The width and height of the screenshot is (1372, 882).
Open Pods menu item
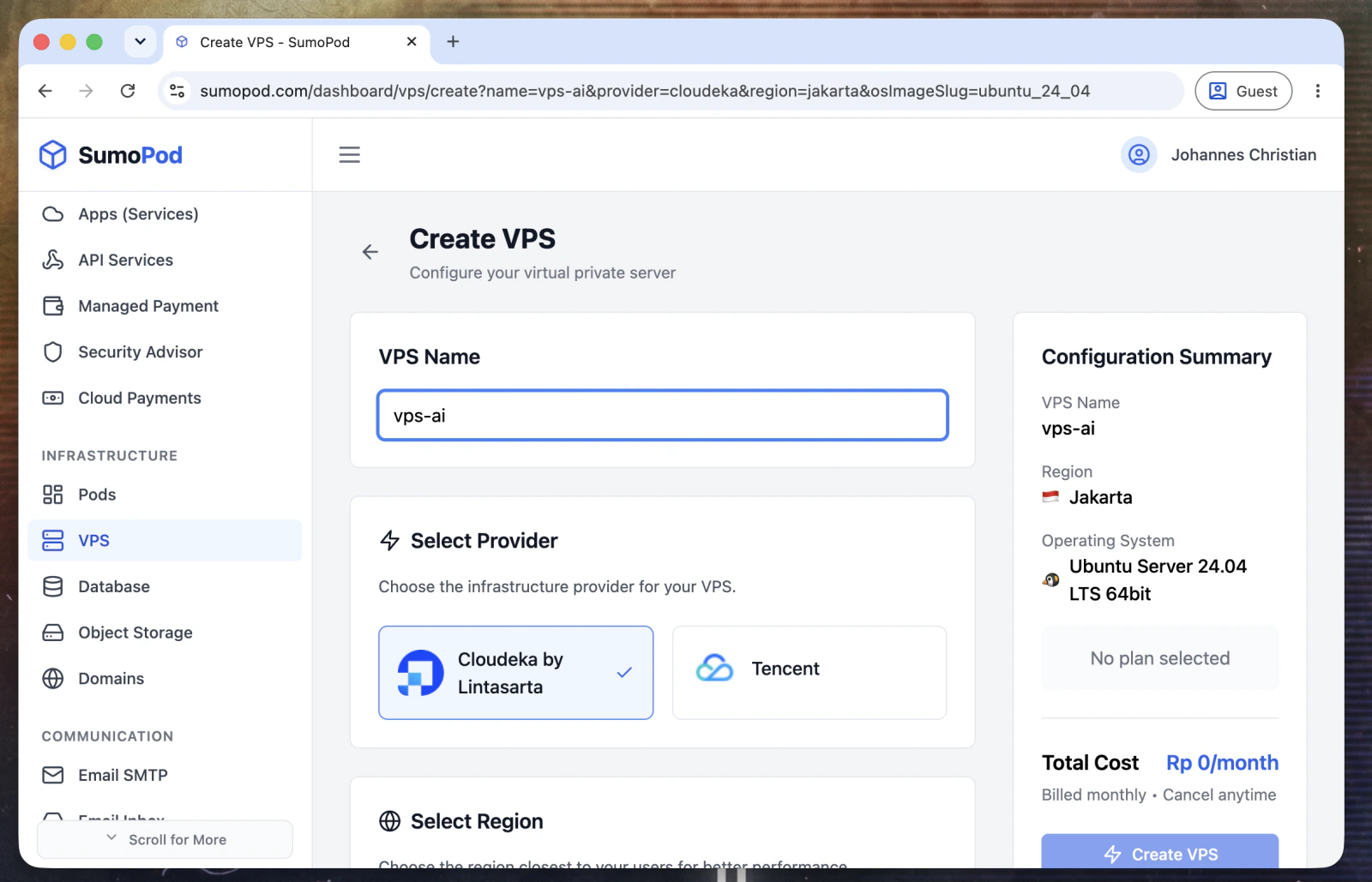click(x=165, y=495)
